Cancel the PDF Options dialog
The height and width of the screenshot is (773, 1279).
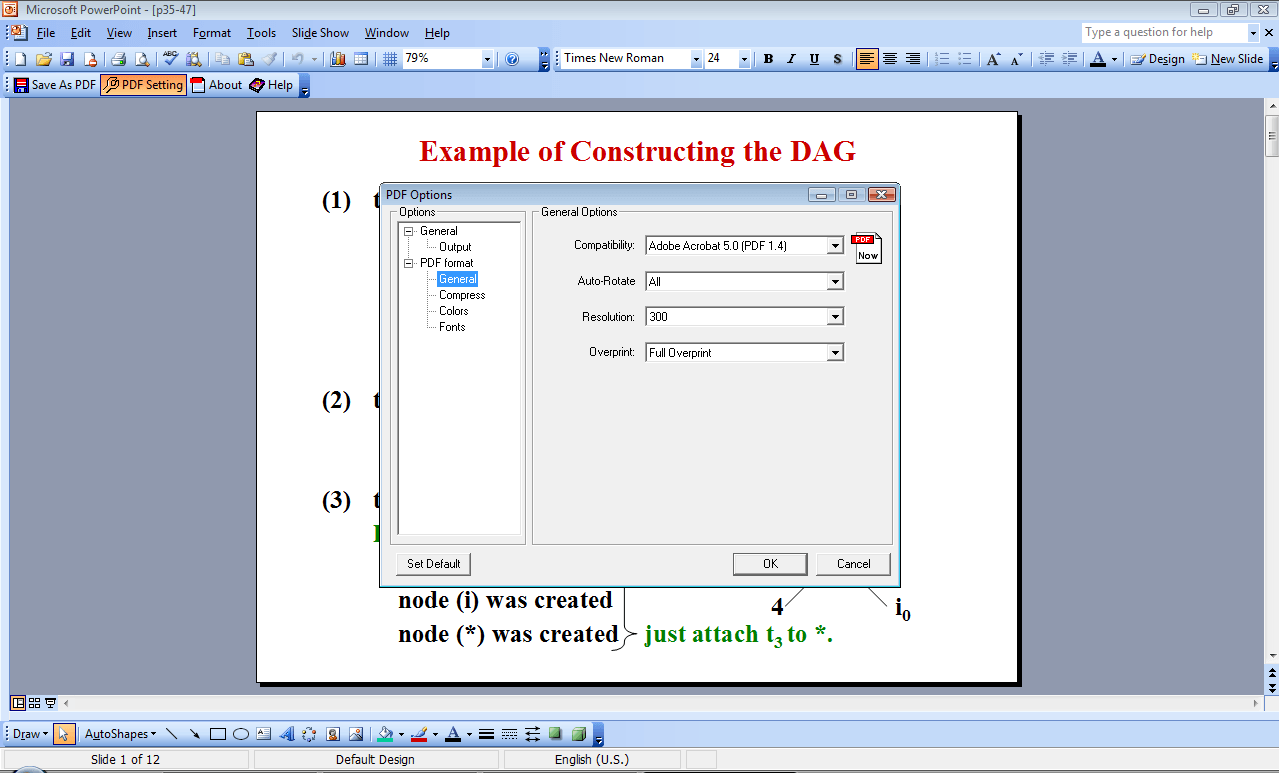coord(853,564)
